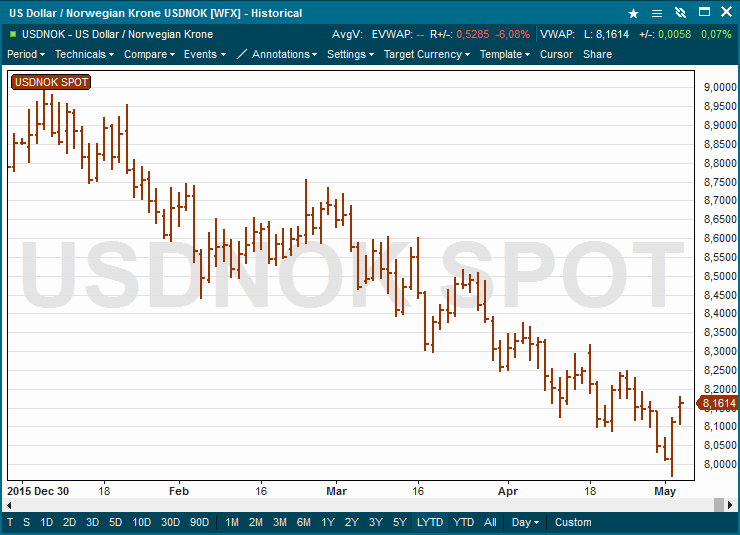Click the 2015 Dec 30 date axis label
This screenshot has height=535, width=740.
coord(38,491)
